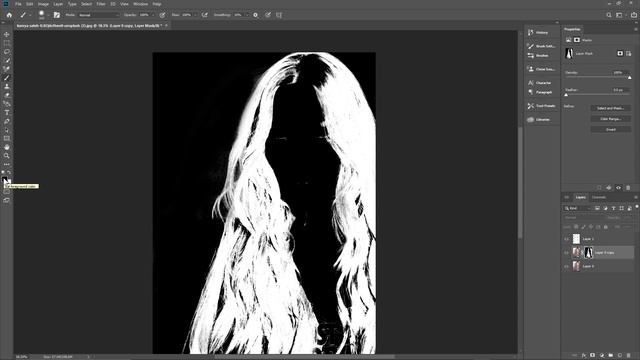This screenshot has height=360, width=640.
Task: Open tool preset picker arrow beside brush
Action: [x=30, y=15]
